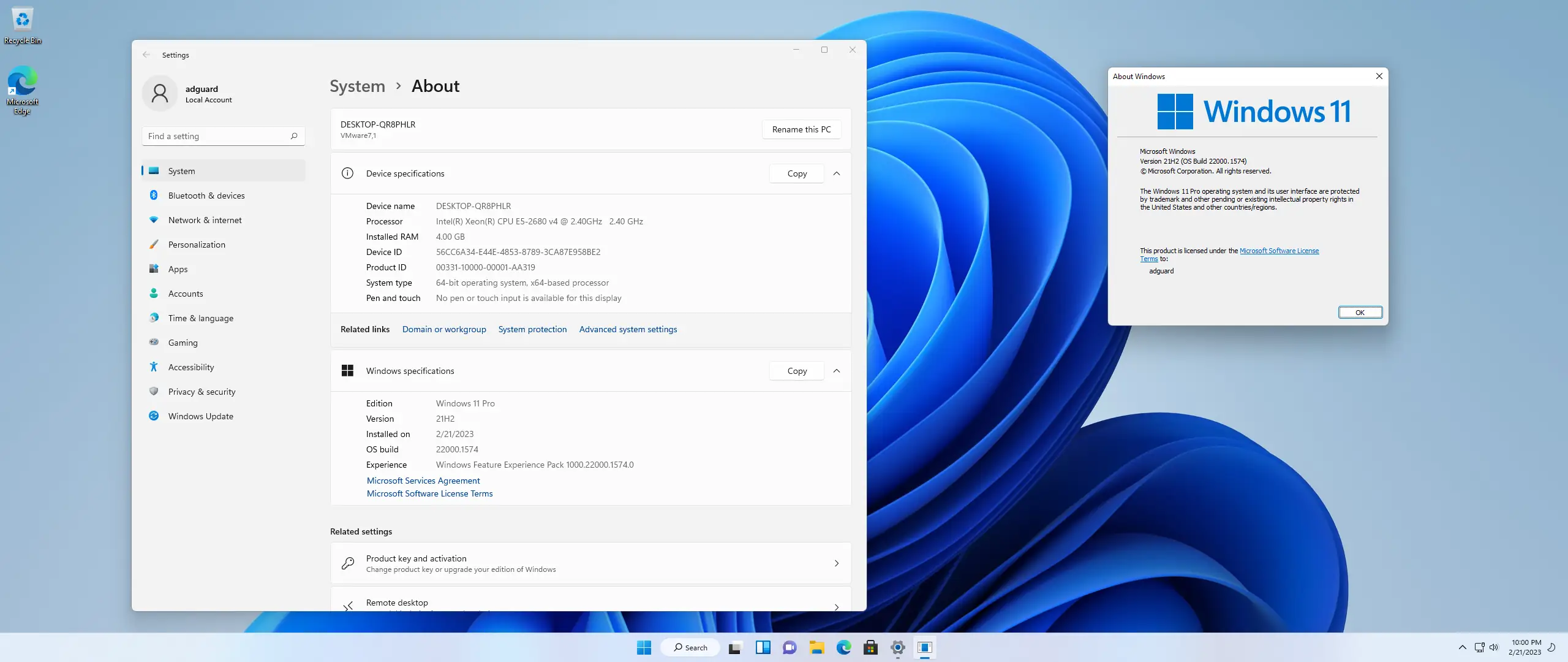
Task: Open the notification icon beside the clock
Action: point(1551,647)
